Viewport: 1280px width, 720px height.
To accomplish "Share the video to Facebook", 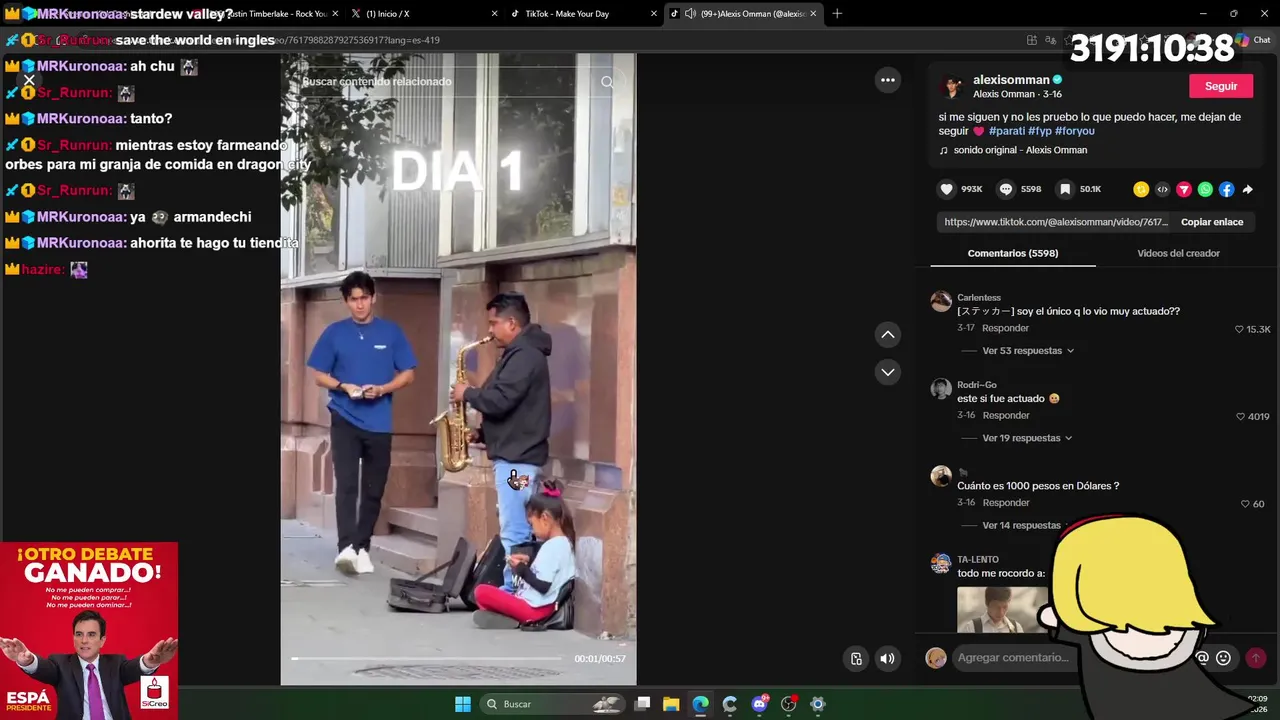I will (1226, 189).
